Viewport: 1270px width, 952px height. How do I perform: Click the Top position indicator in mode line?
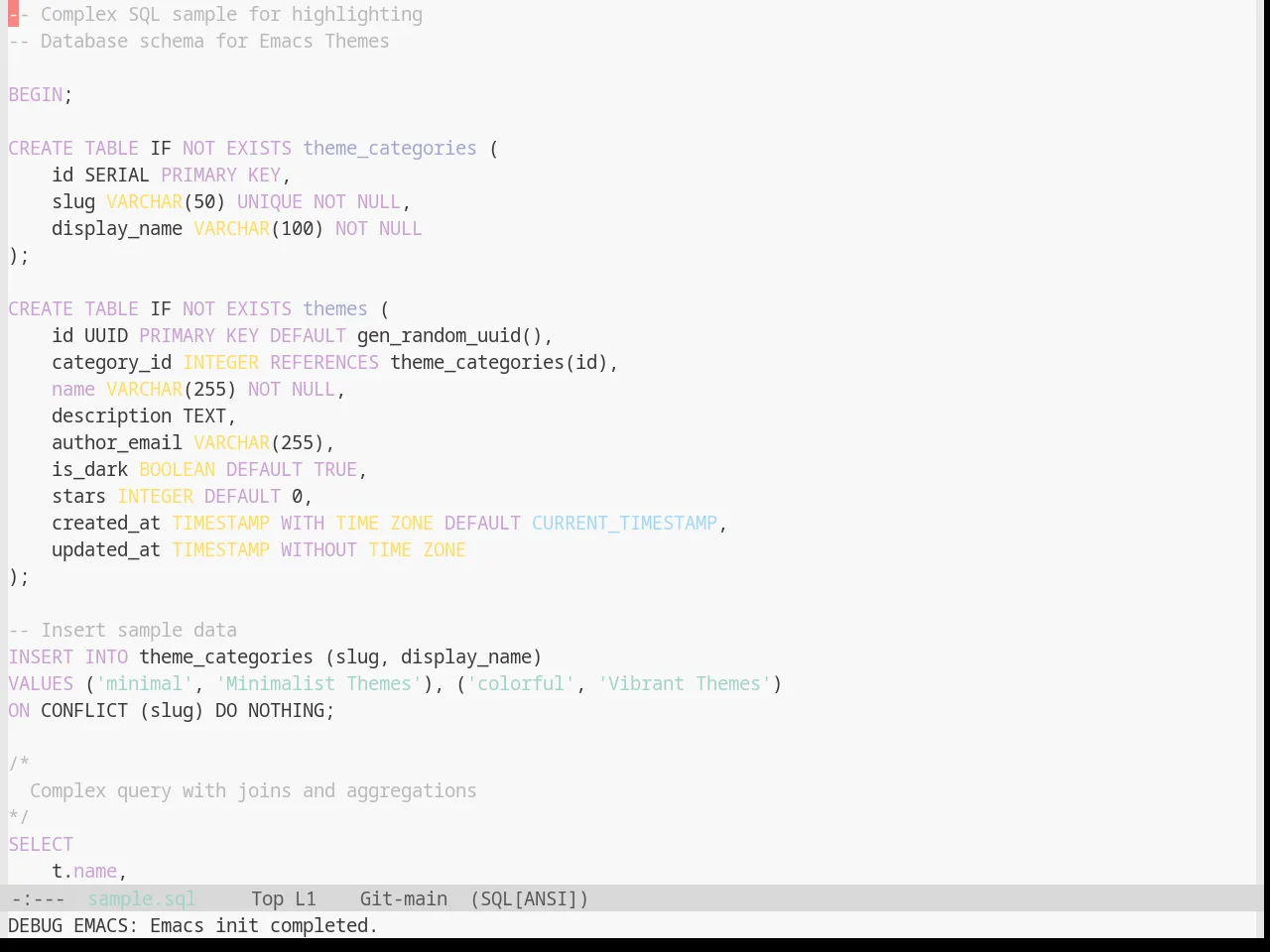tap(267, 898)
